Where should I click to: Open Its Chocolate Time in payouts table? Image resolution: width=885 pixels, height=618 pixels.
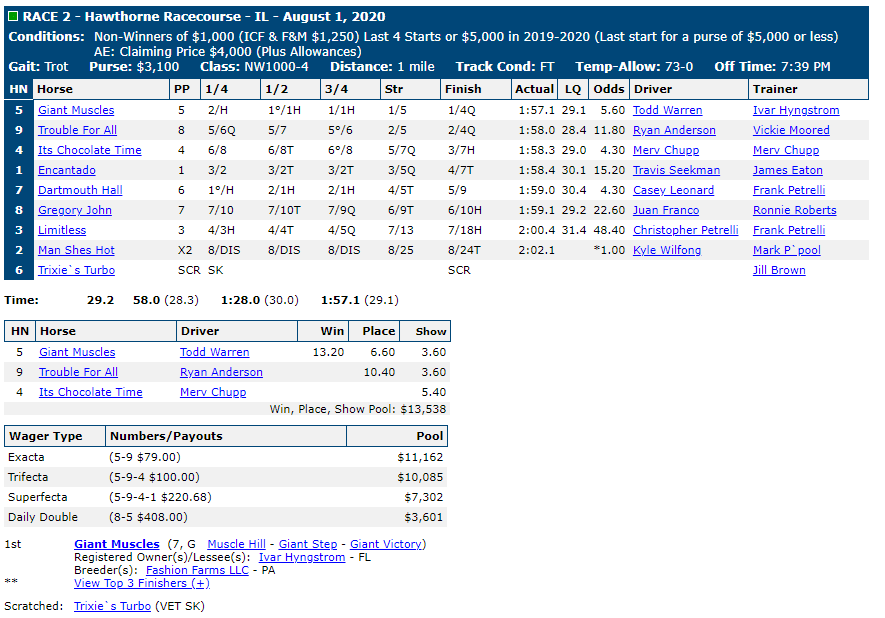(90, 392)
